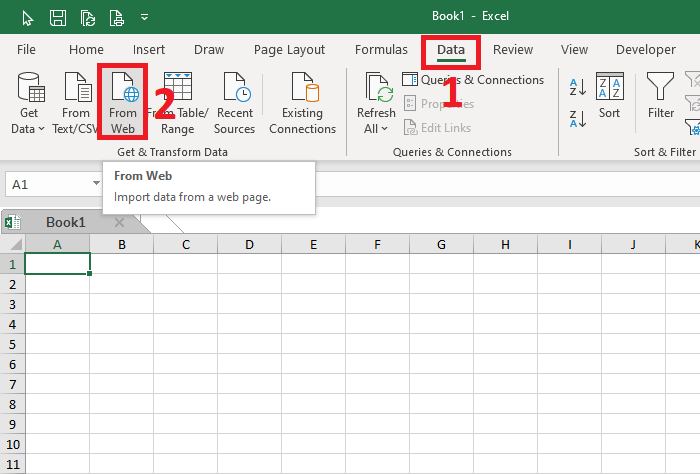This screenshot has height=474, width=700.
Task: Sort Z to A descending
Action: tap(578, 119)
